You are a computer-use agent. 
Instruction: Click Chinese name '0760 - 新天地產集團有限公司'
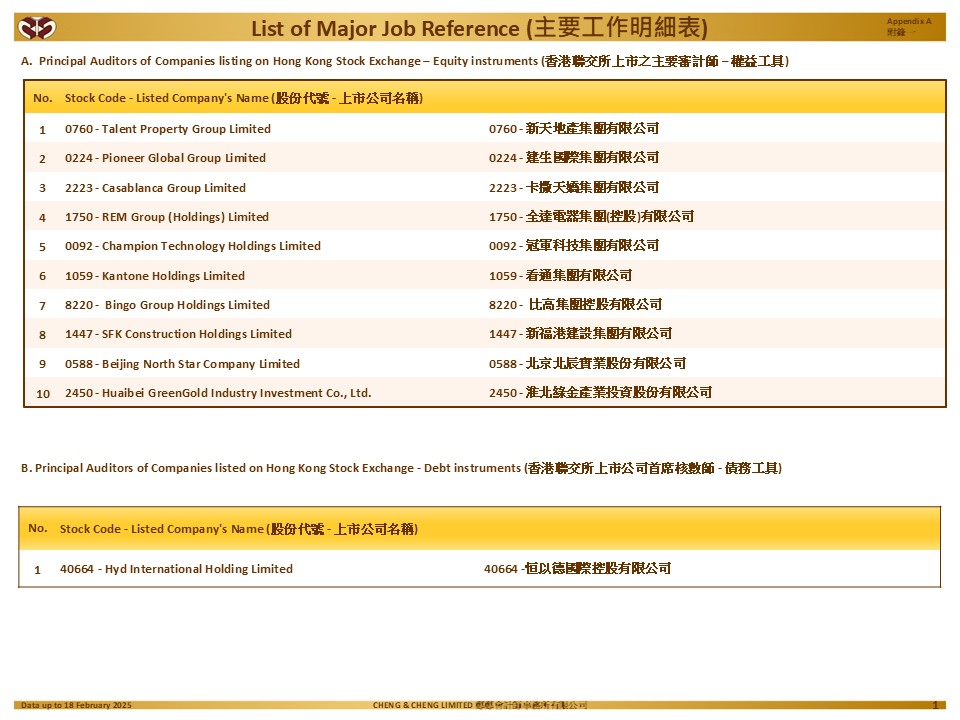574,129
